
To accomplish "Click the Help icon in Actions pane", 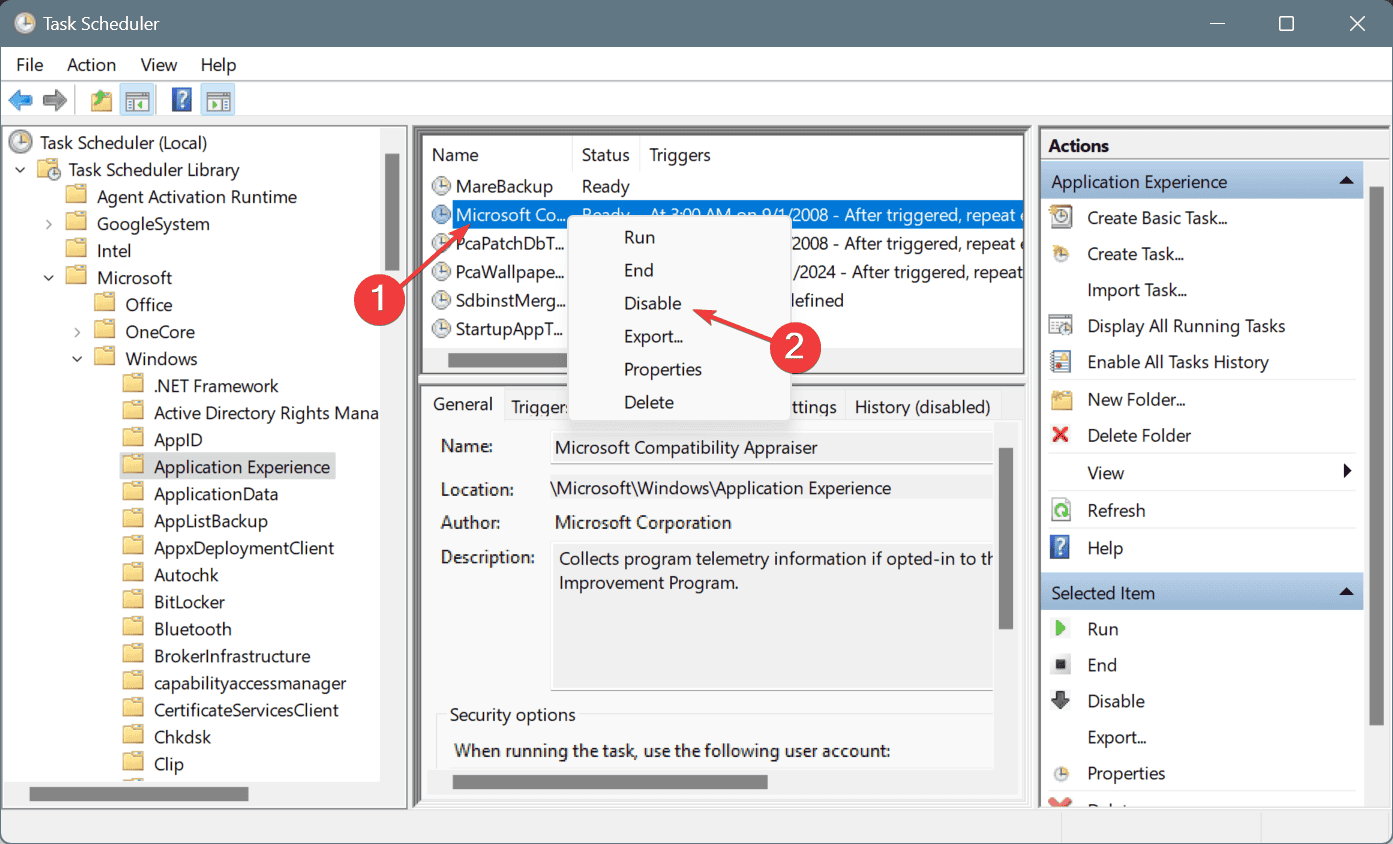I will [1061, 548].
